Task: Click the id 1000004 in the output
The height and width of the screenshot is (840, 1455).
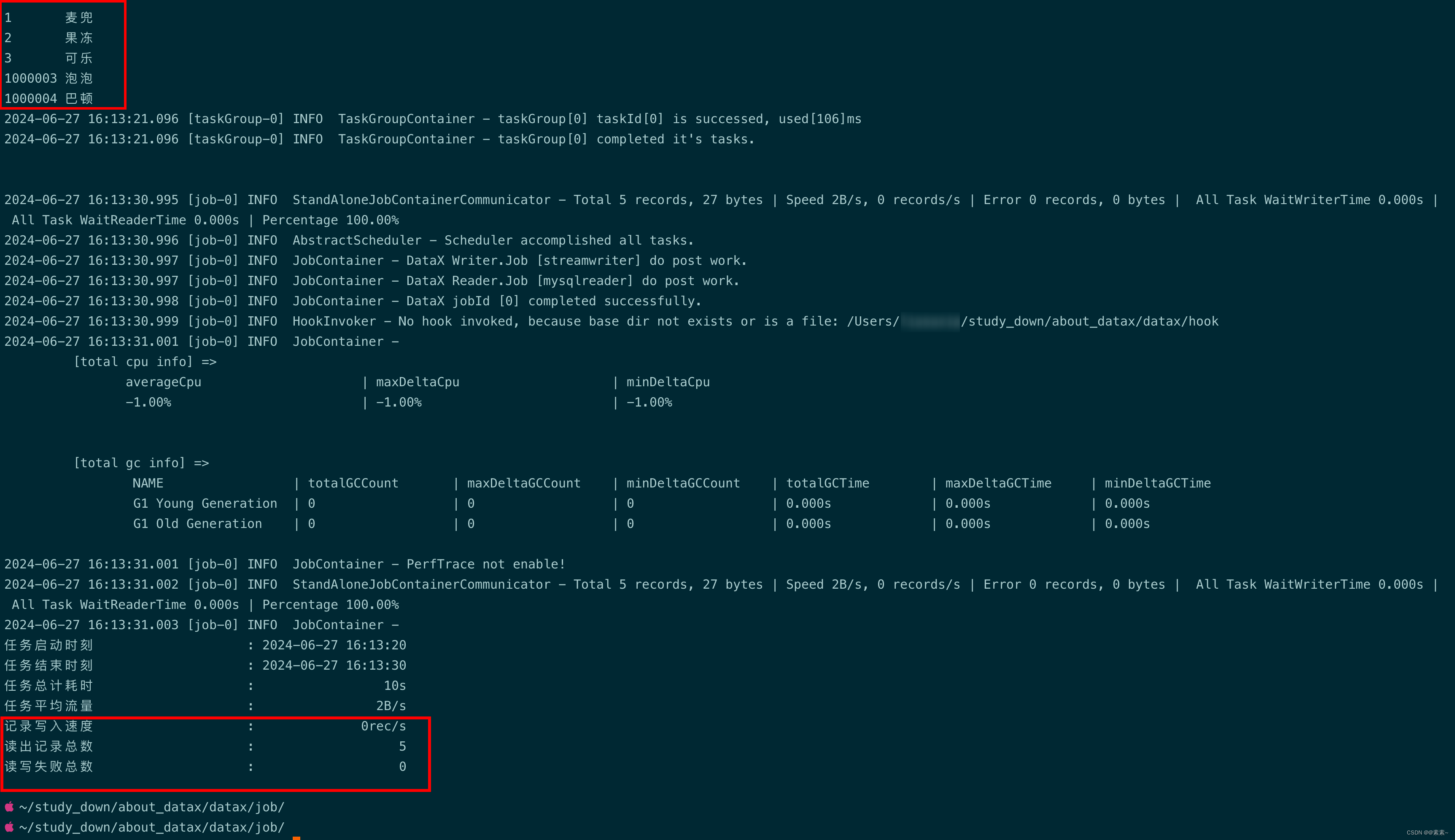Action: tap(31, 99)
